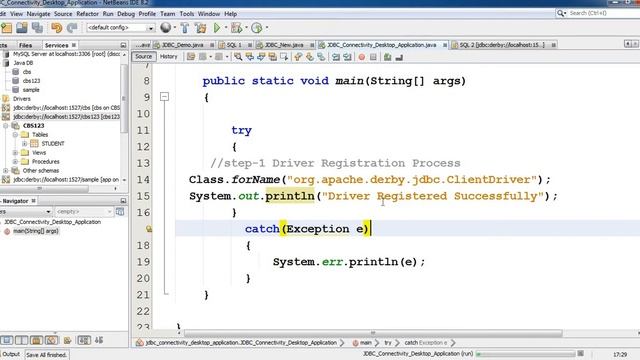Viewport: 640px width, 360px height.
Task: Click the Save All toolbar icon
Action: (38, 28)
